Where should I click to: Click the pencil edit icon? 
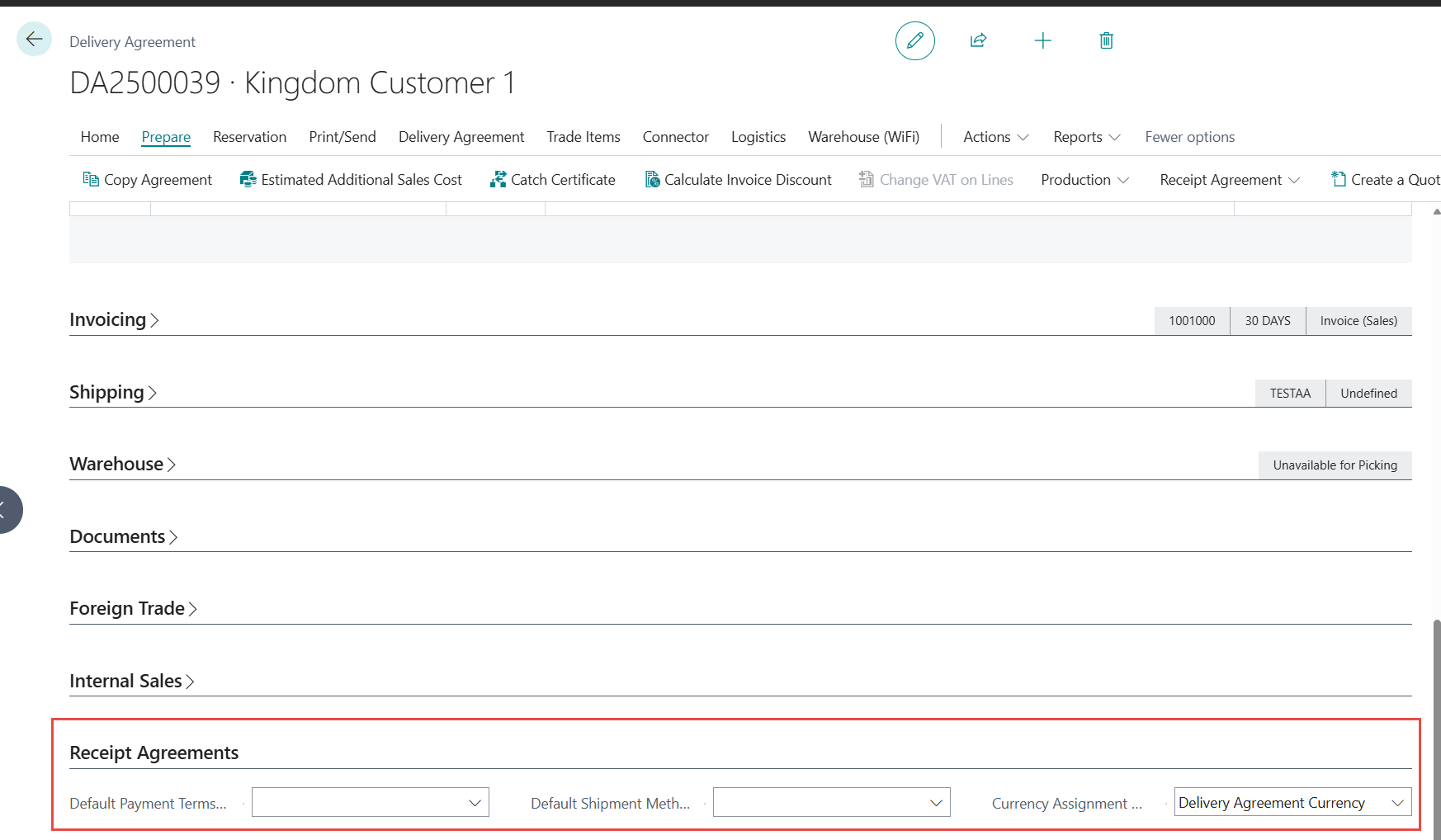[x=914, y=40]
